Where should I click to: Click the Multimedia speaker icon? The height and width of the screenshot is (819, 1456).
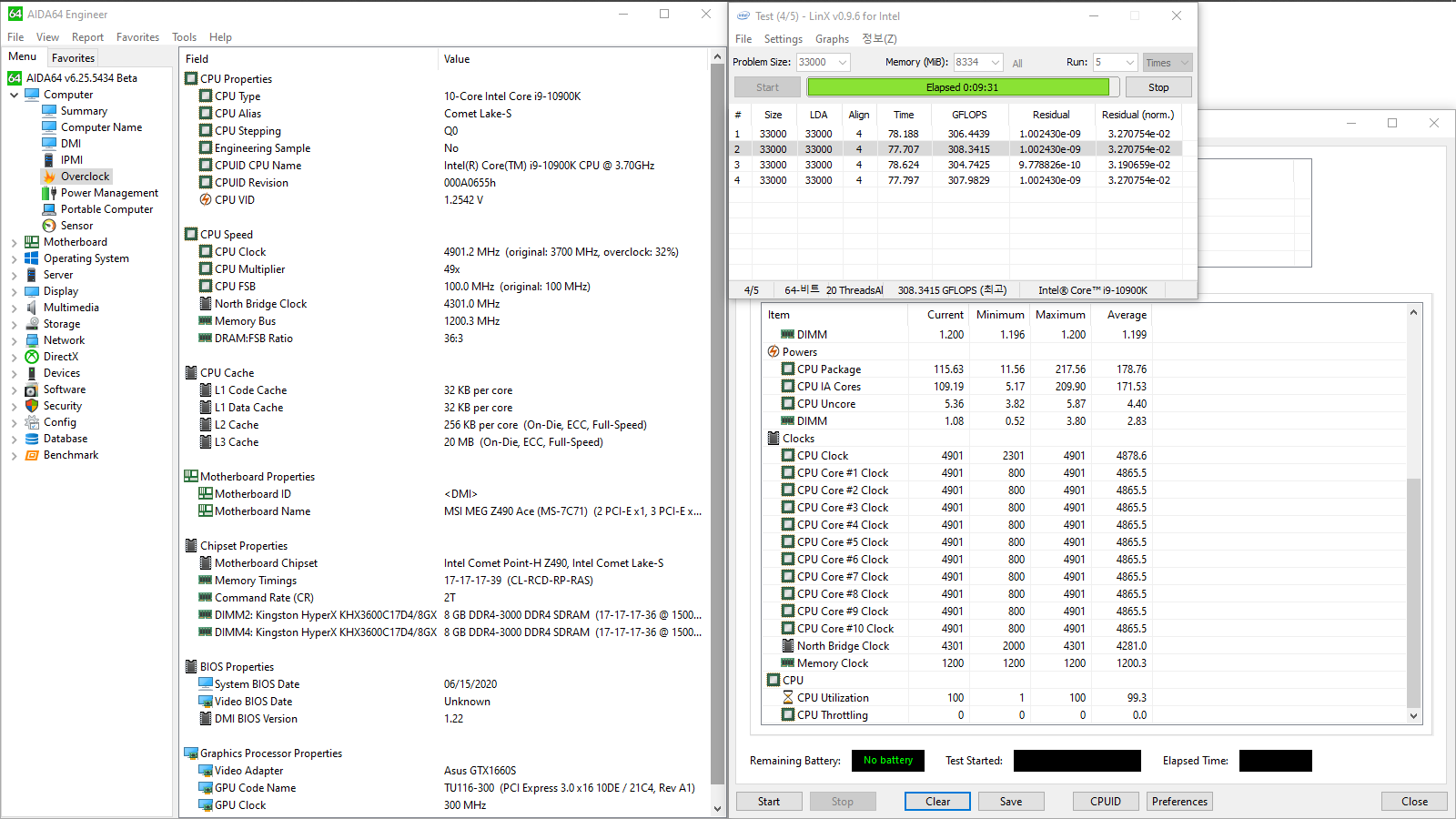pos(32,308)
